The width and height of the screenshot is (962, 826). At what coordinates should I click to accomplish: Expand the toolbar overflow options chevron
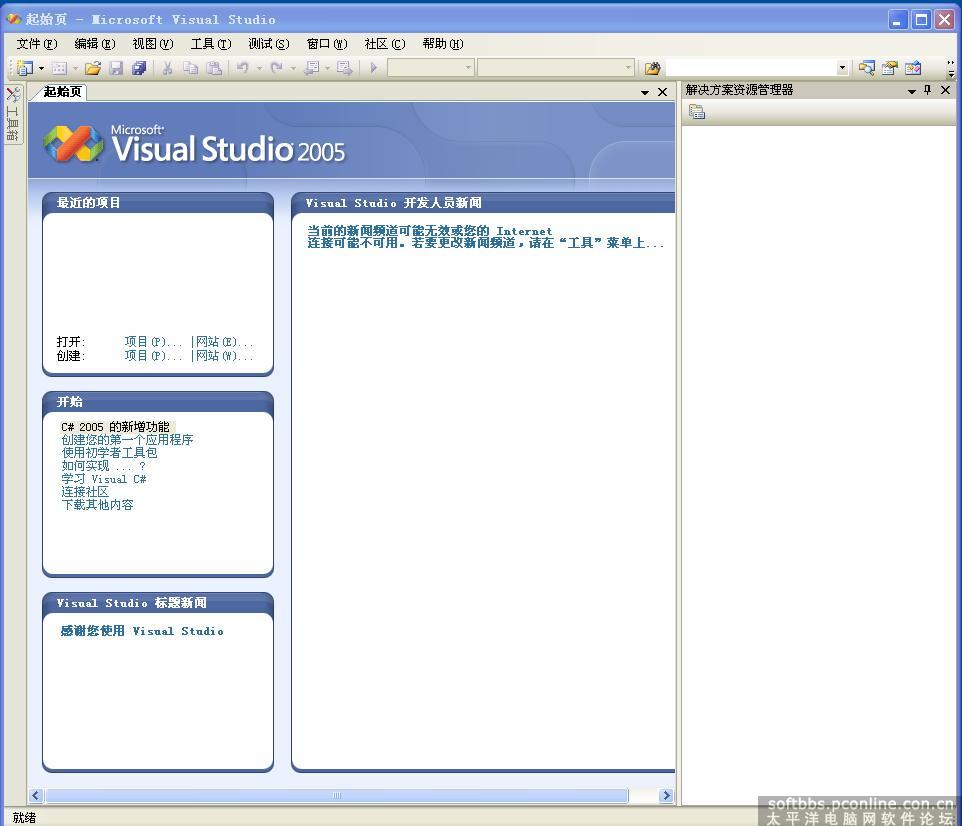950,68
